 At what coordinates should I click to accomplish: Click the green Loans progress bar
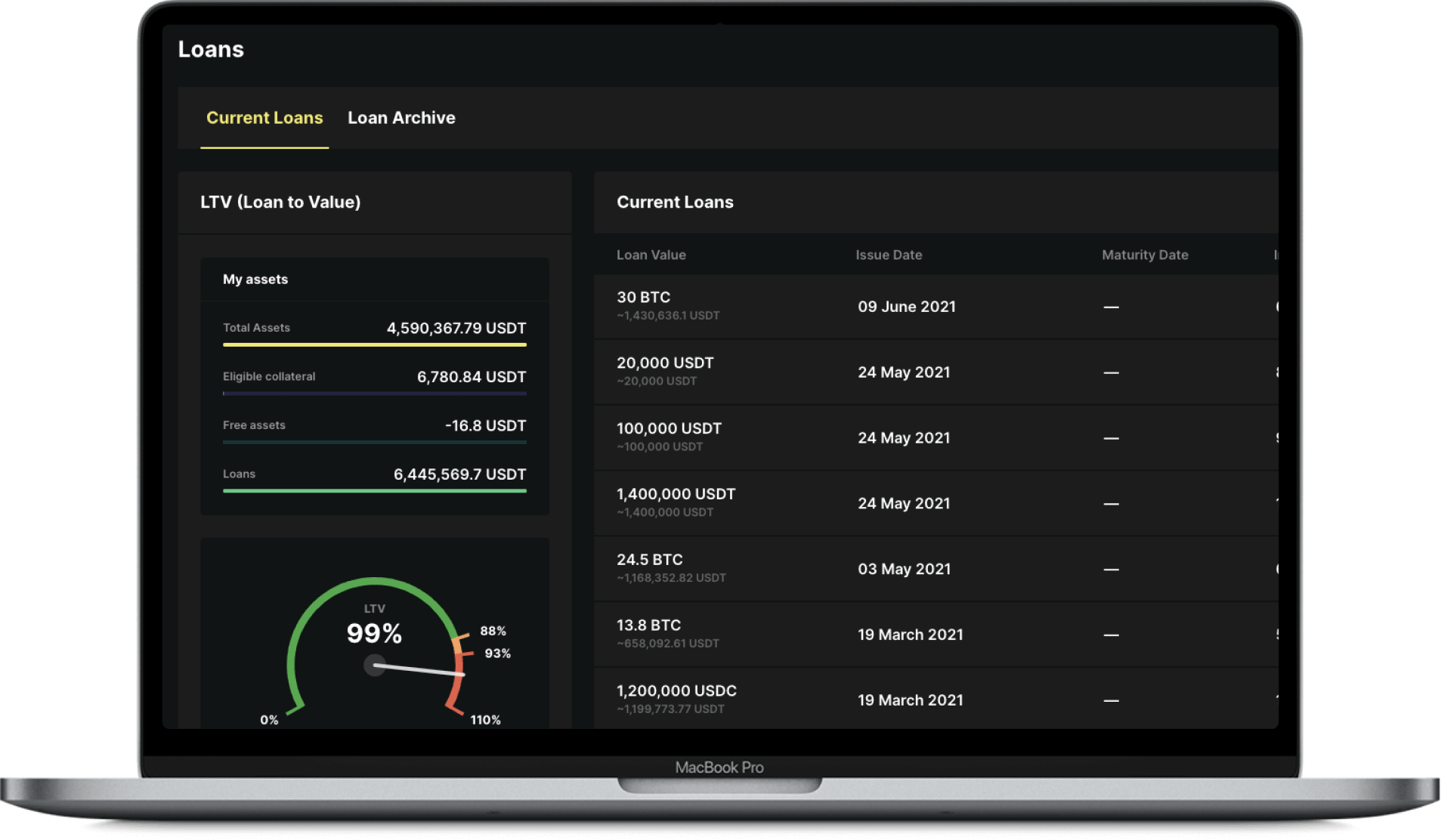(x=374, y=491)
